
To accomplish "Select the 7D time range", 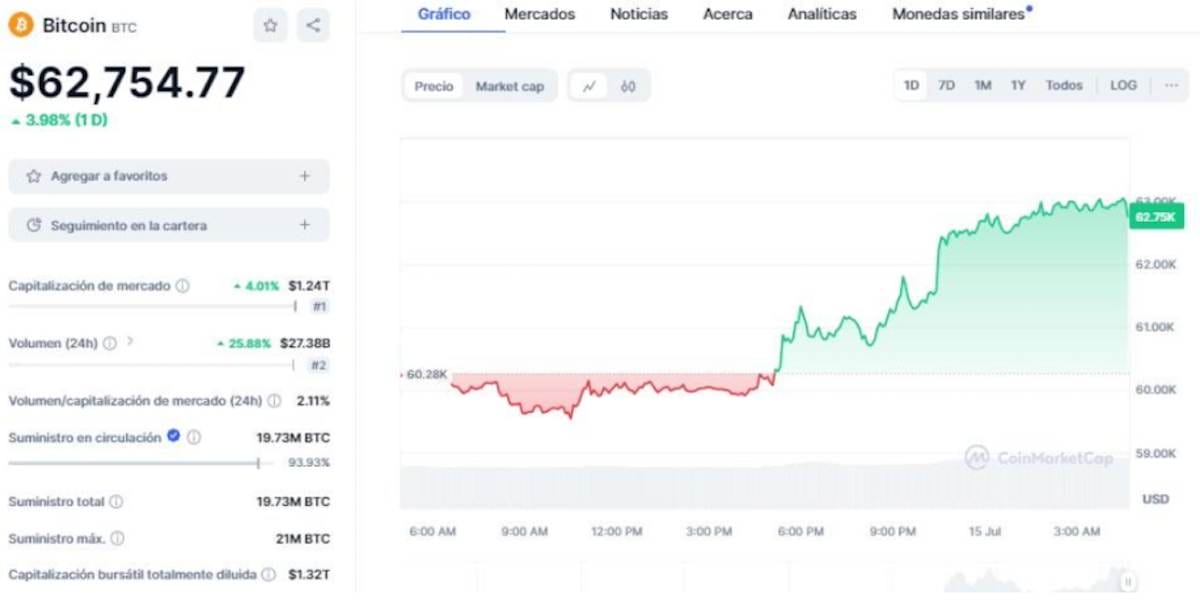I will 946,85.
